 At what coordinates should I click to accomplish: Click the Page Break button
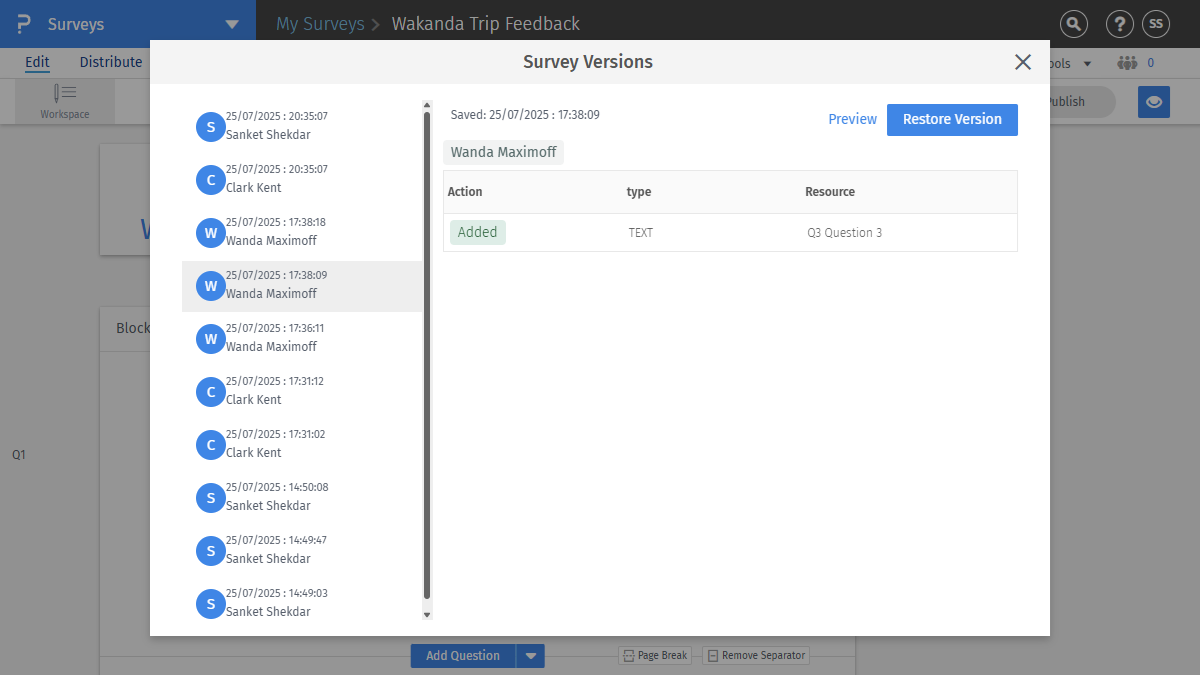coord(656,656)
